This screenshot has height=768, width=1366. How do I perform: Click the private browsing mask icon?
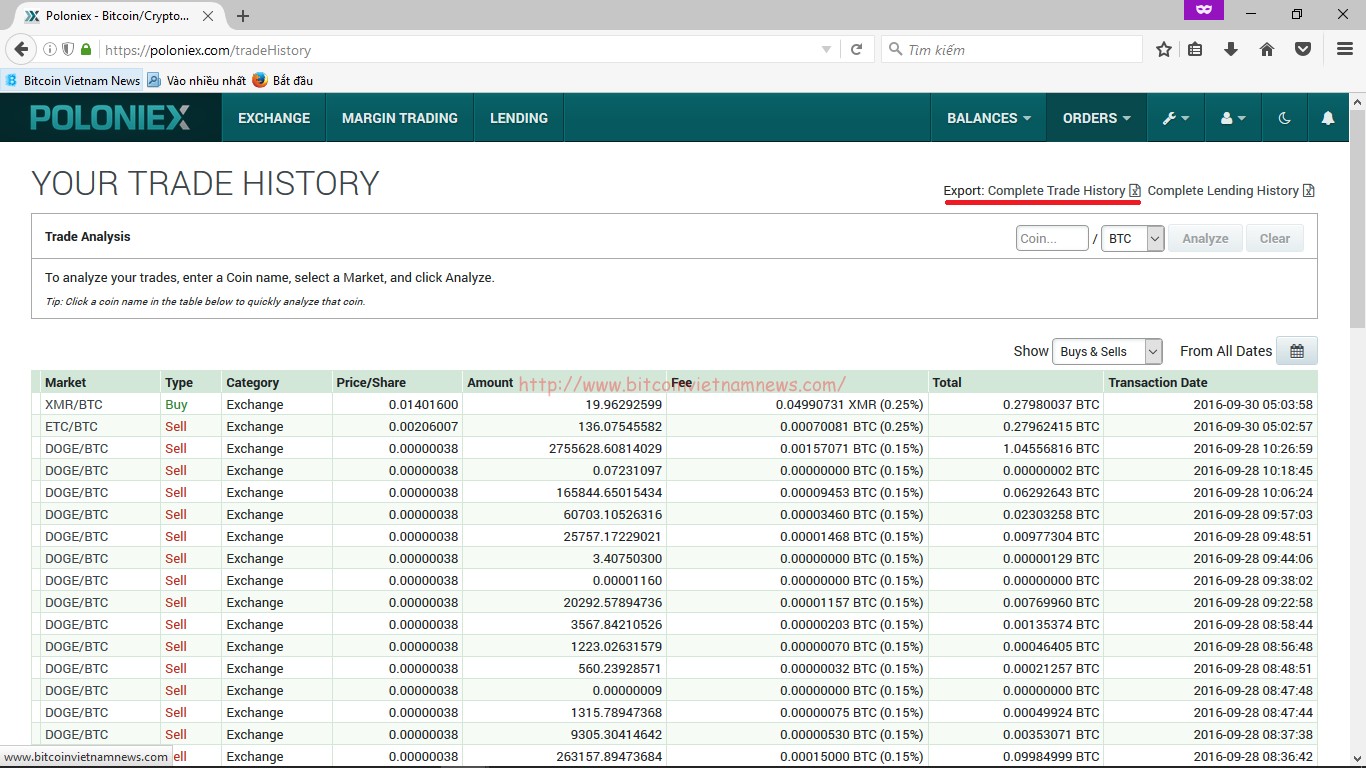pos(1204,10)
